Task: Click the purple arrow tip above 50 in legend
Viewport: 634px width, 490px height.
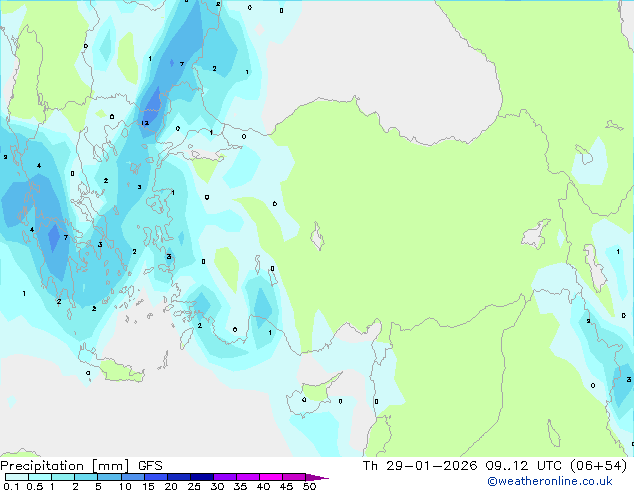Action: click(x=317, y=477)
